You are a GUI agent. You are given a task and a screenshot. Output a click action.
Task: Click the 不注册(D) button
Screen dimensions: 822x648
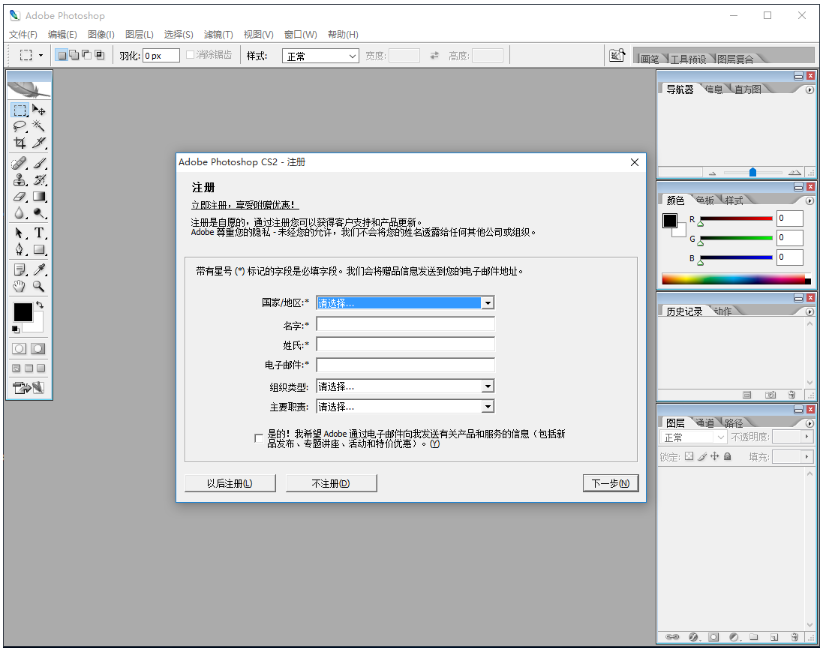pyautogui.click(x=331, y=484)
